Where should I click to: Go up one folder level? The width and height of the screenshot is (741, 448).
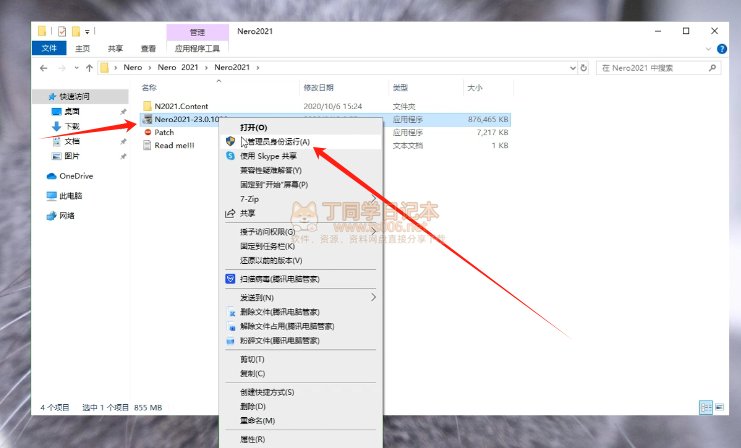click(x=89, y=68)
